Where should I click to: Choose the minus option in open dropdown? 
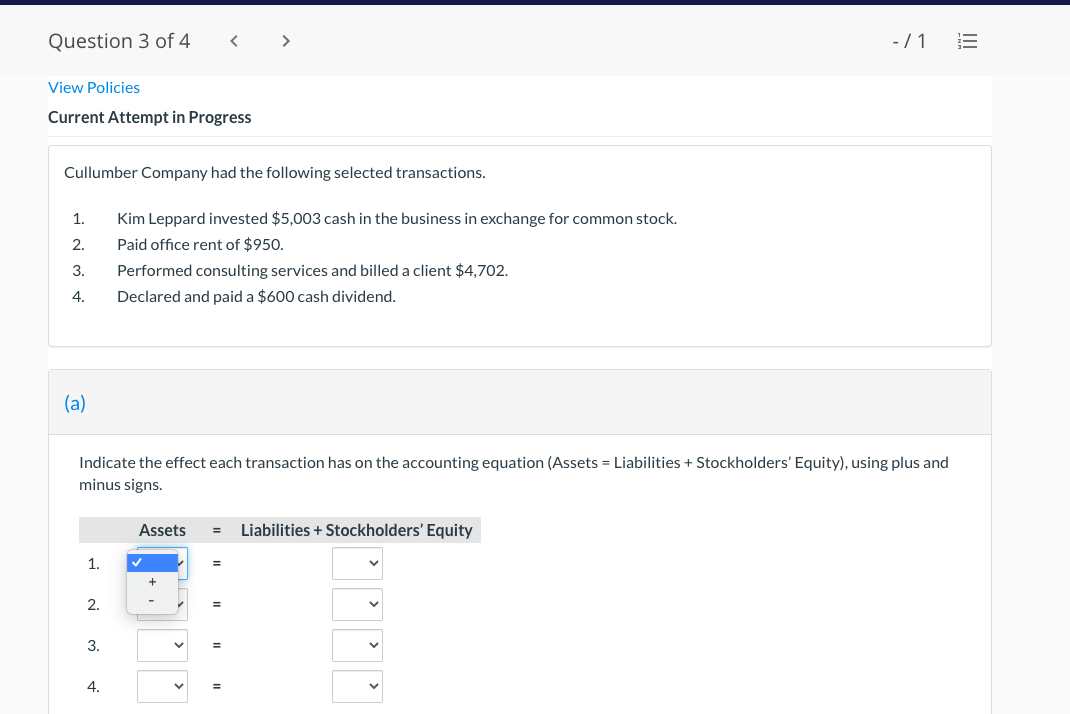152,601
